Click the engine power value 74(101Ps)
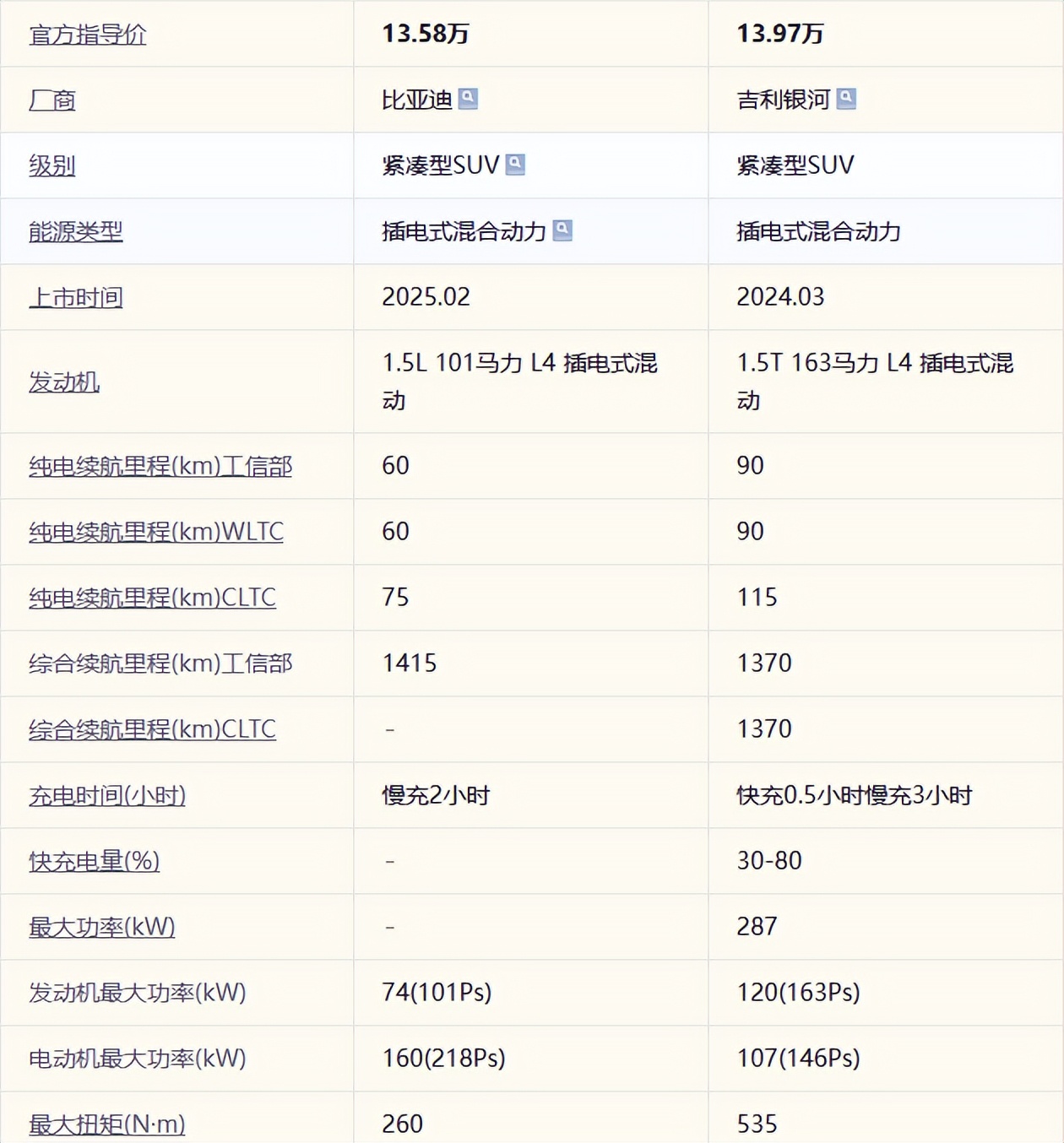This screenshot has height=1143, width=1064. (437, 993)
